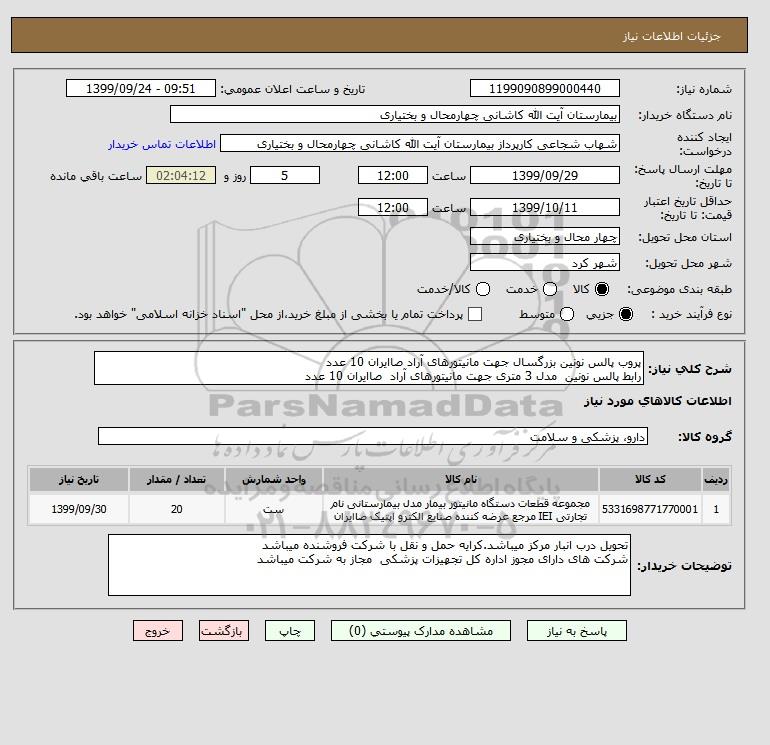Viewport: 770px width, 745px height.
Task: Click the buyer notes text area
Action: coord(369,565)
